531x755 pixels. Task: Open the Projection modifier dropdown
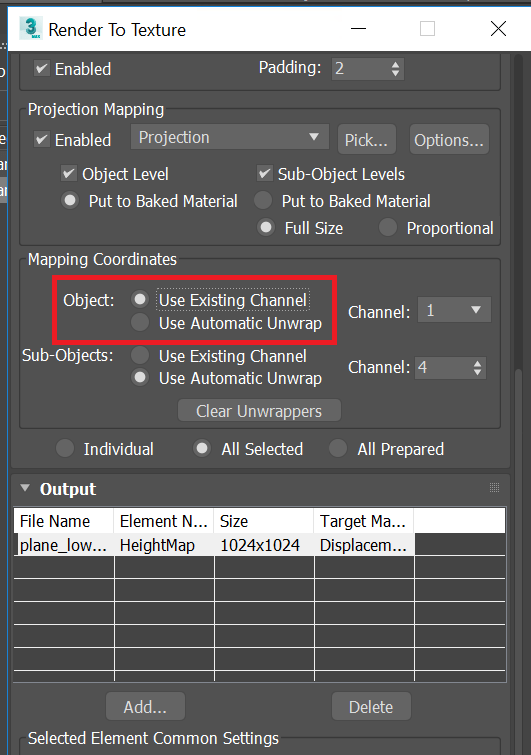click(x=230, y=137)
